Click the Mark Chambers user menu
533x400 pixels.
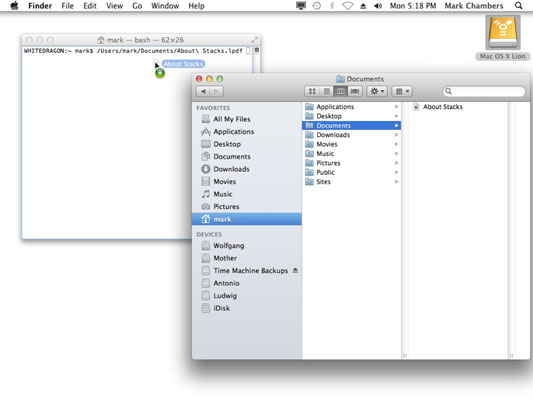[x=474, y=6]
